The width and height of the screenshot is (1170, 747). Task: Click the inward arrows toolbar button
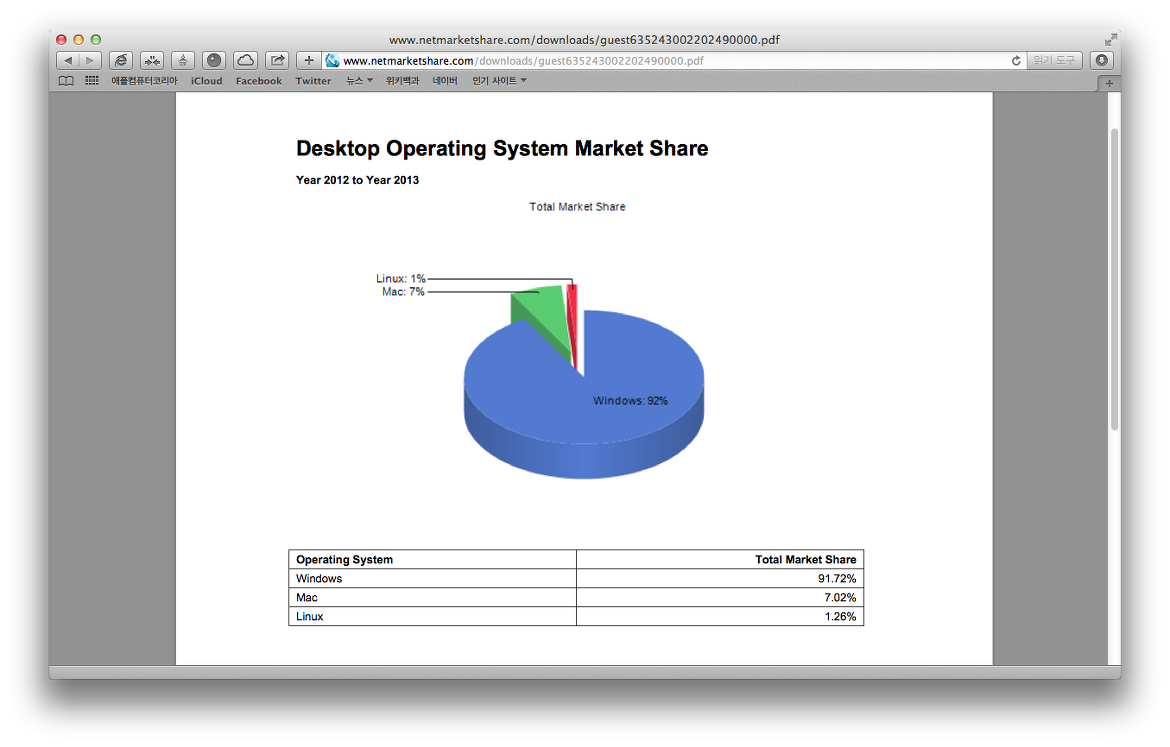tap(152, 60)
